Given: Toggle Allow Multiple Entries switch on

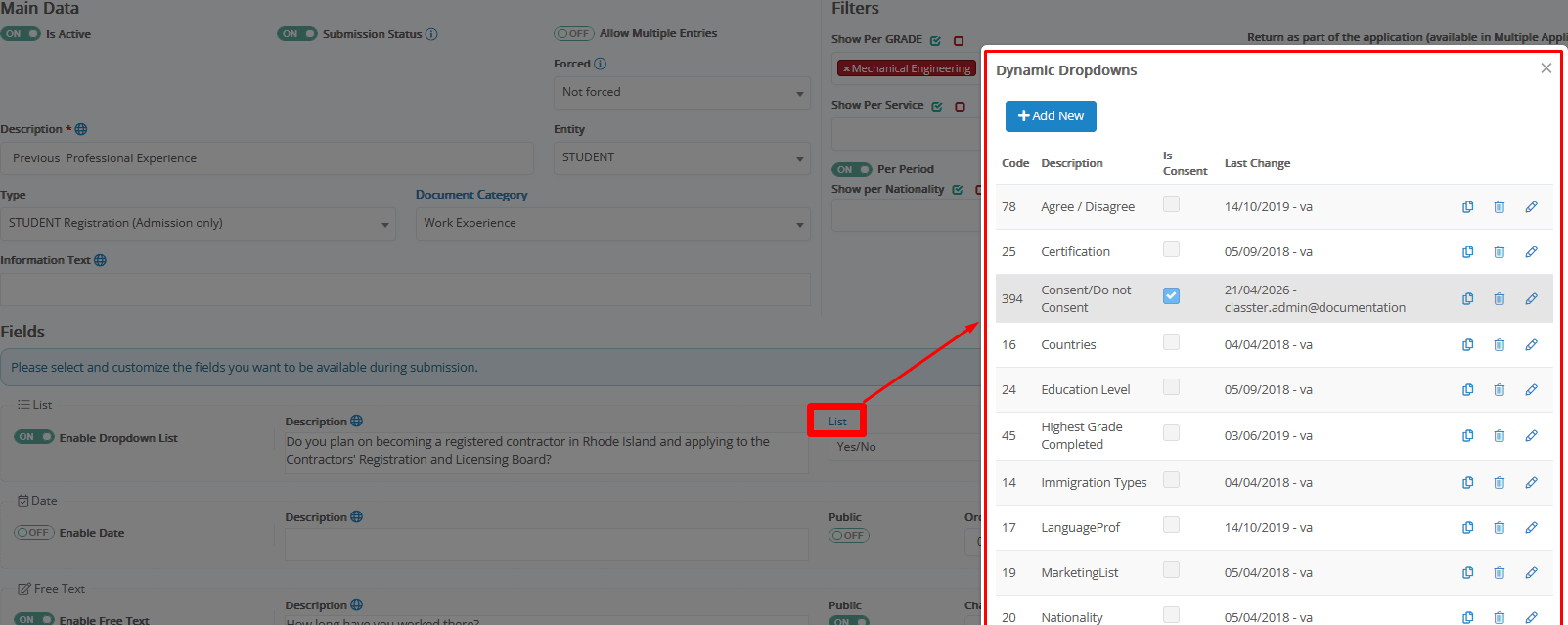Looking at the screenshot, I should click(573, 34).
